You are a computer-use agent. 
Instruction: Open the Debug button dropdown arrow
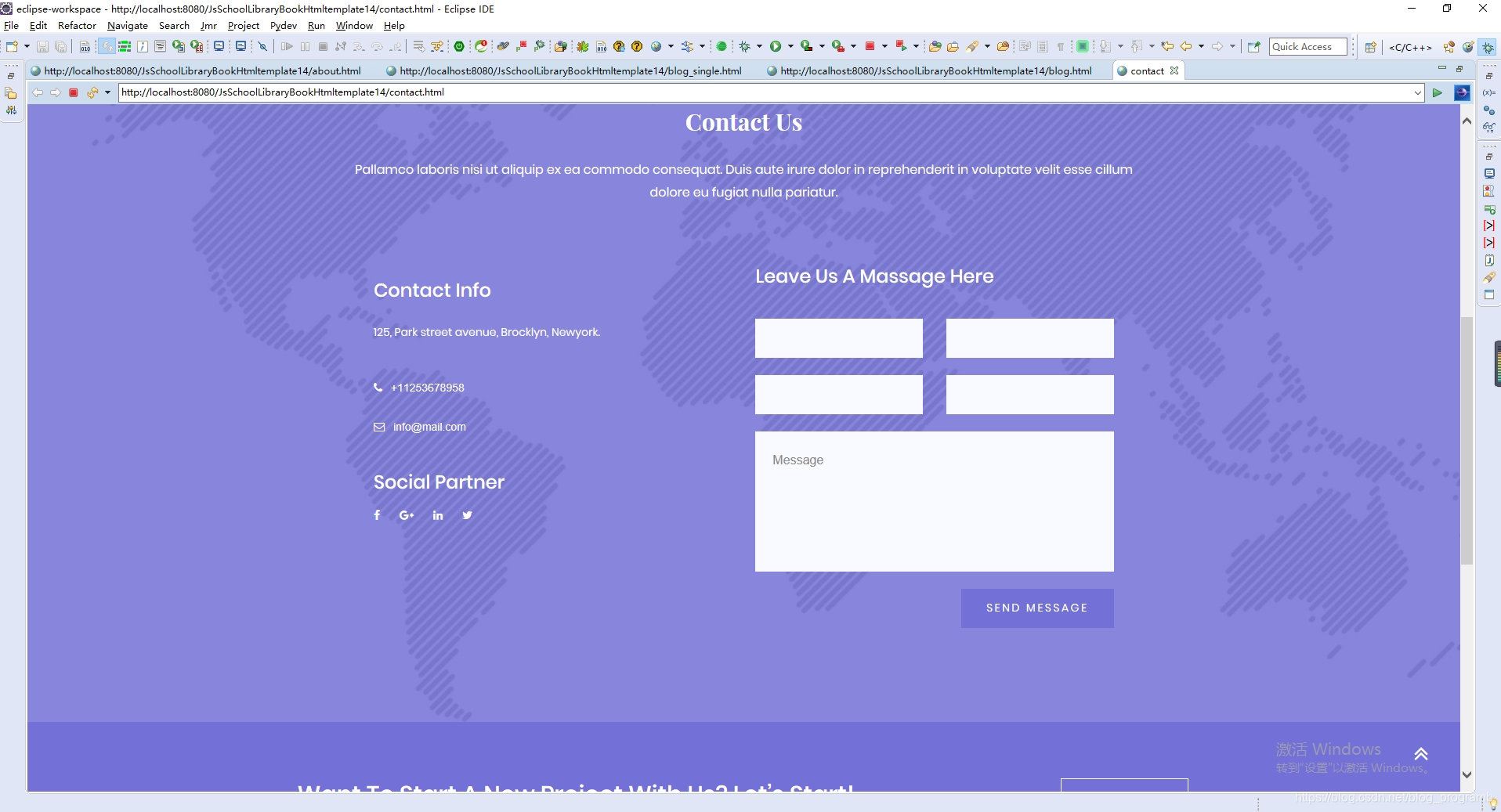click(x=759, y=47)
